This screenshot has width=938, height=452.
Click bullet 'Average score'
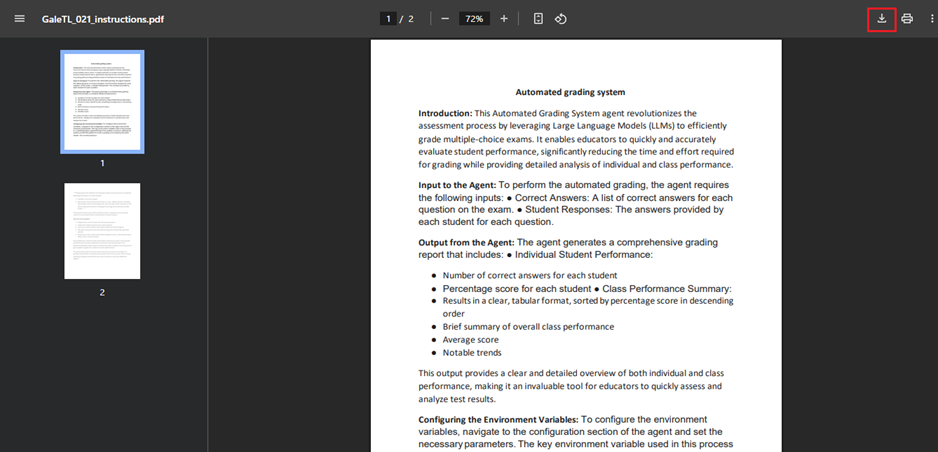(471, 340)
